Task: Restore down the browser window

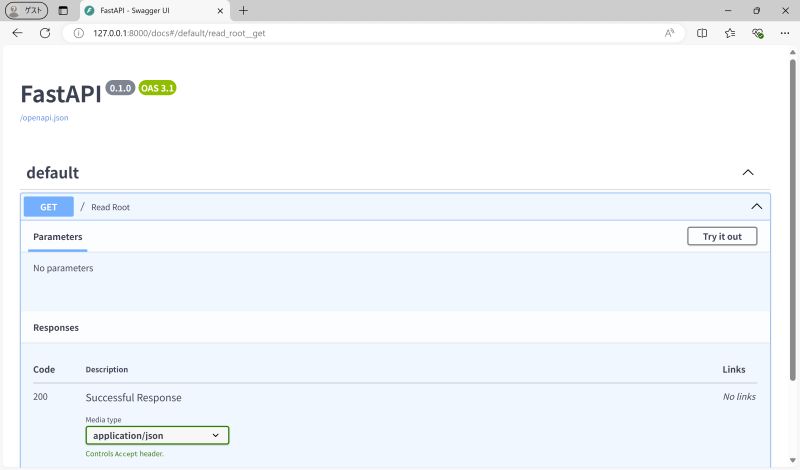Action: coord(757,10)
